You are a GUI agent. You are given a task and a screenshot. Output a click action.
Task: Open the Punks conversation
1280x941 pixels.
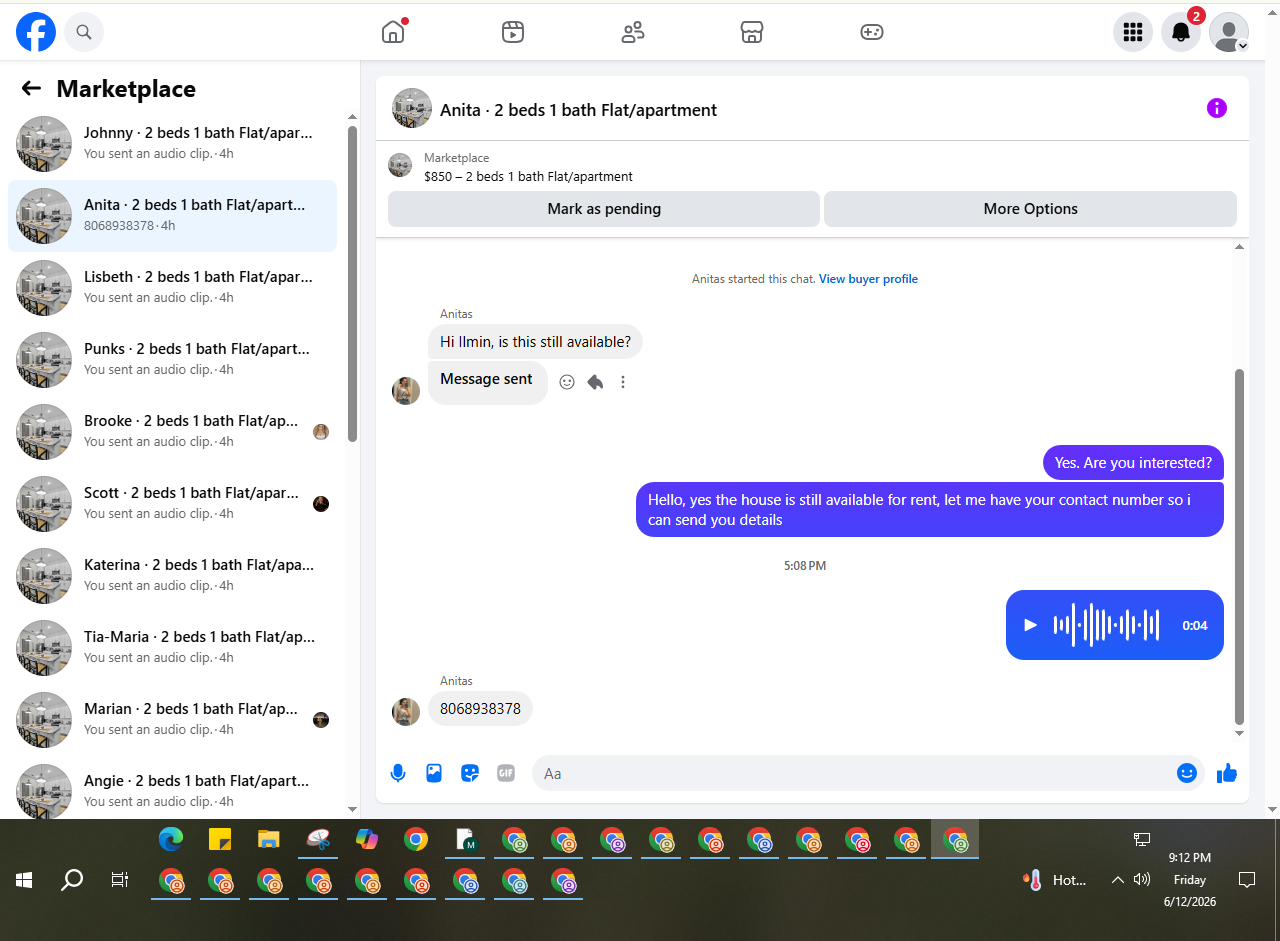click(x=172, y=360)
